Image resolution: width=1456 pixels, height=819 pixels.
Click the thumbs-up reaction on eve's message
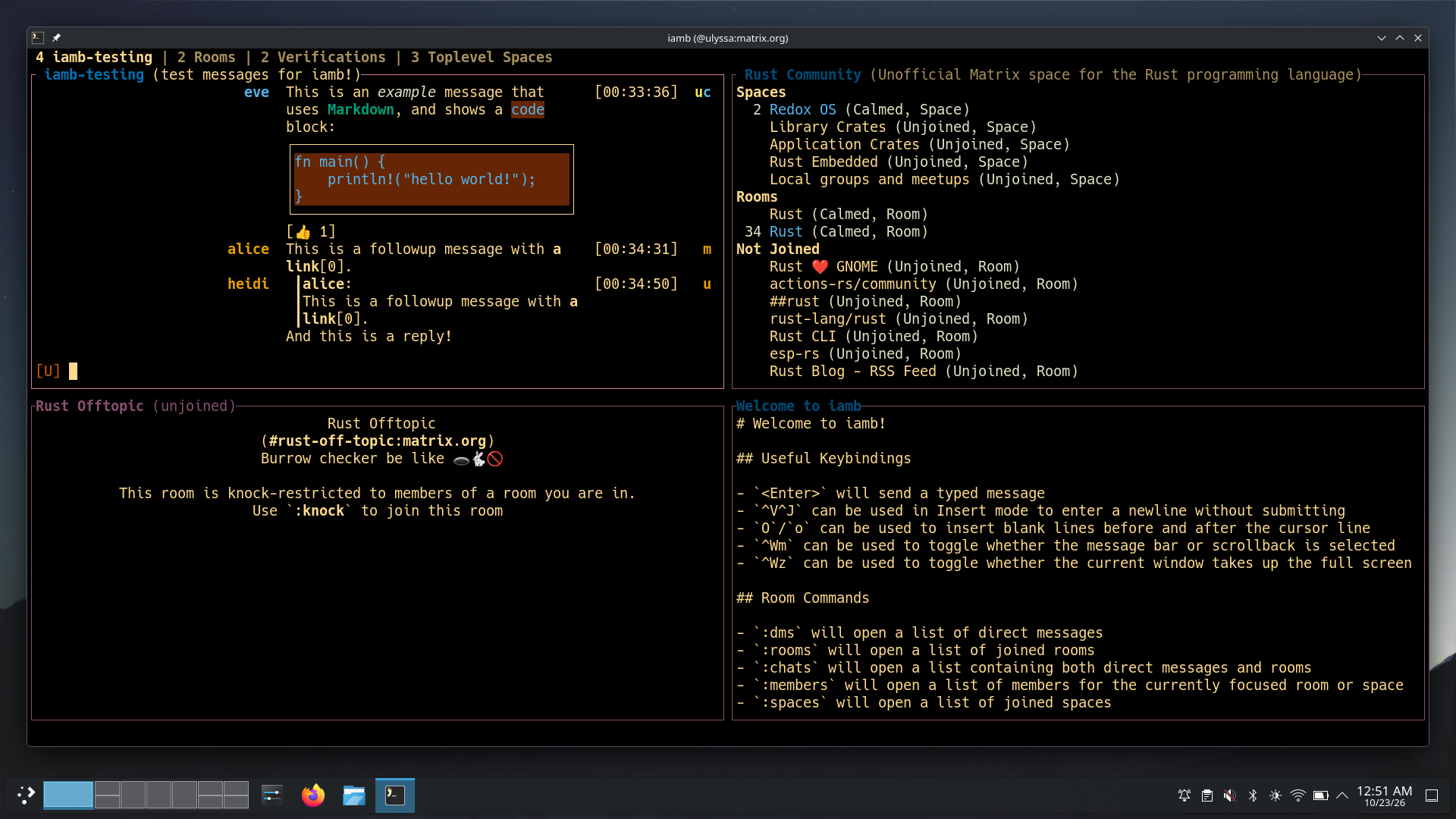(x=311, y=231)
